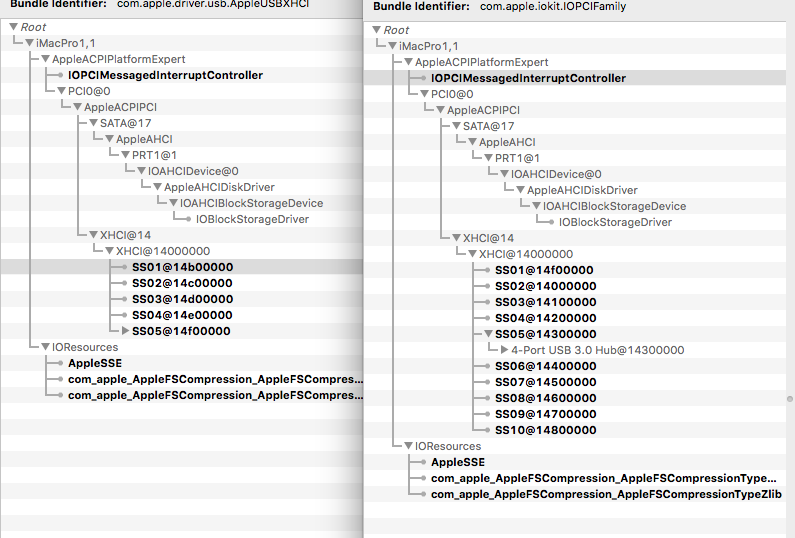Select SS10@14800000 in right window
This screenshot has height=538, width=795.
[x=546, y=429]
